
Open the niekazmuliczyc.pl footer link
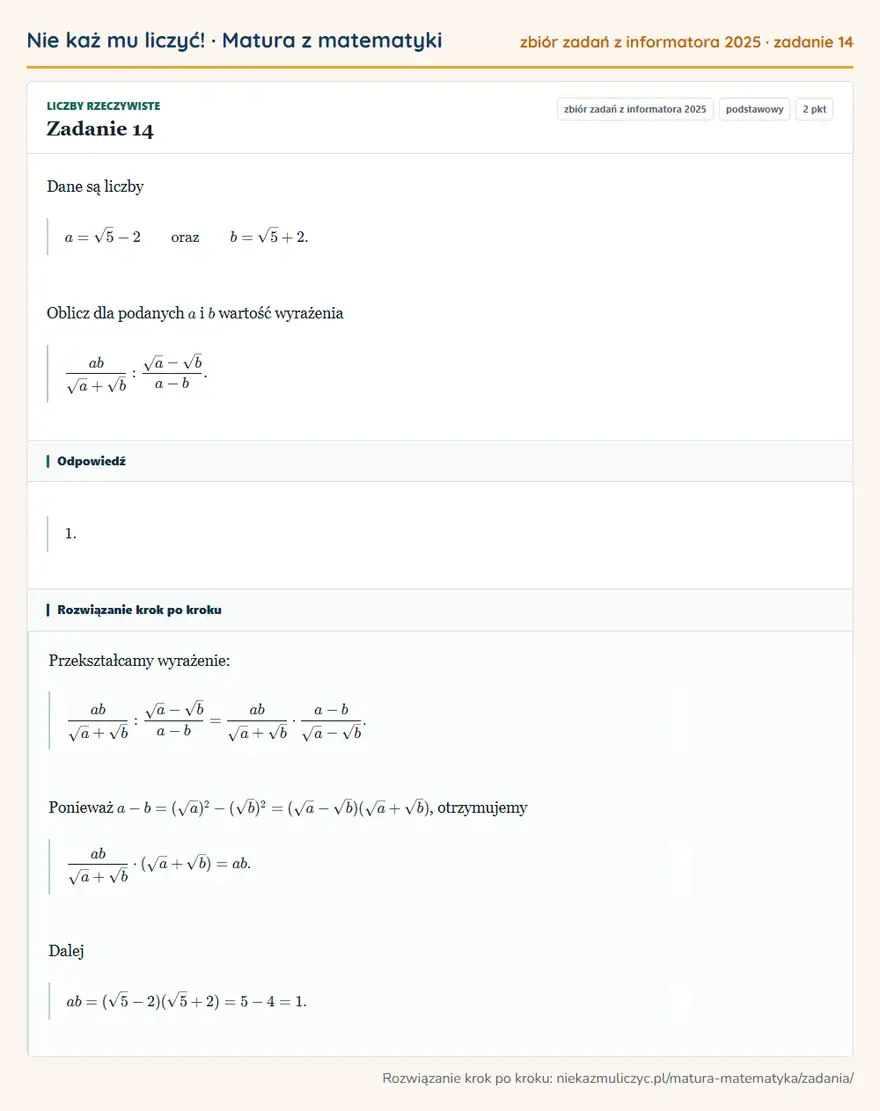click(x=705, y=1078)
